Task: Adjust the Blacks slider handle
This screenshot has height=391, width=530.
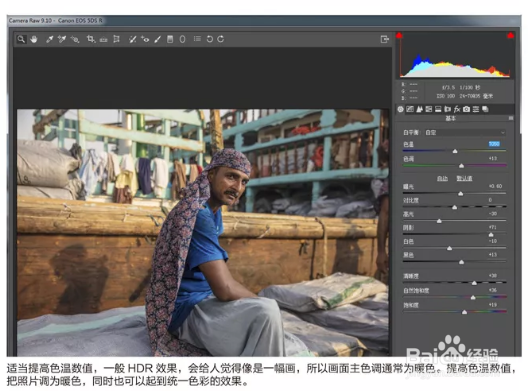Action: (461, 262)
